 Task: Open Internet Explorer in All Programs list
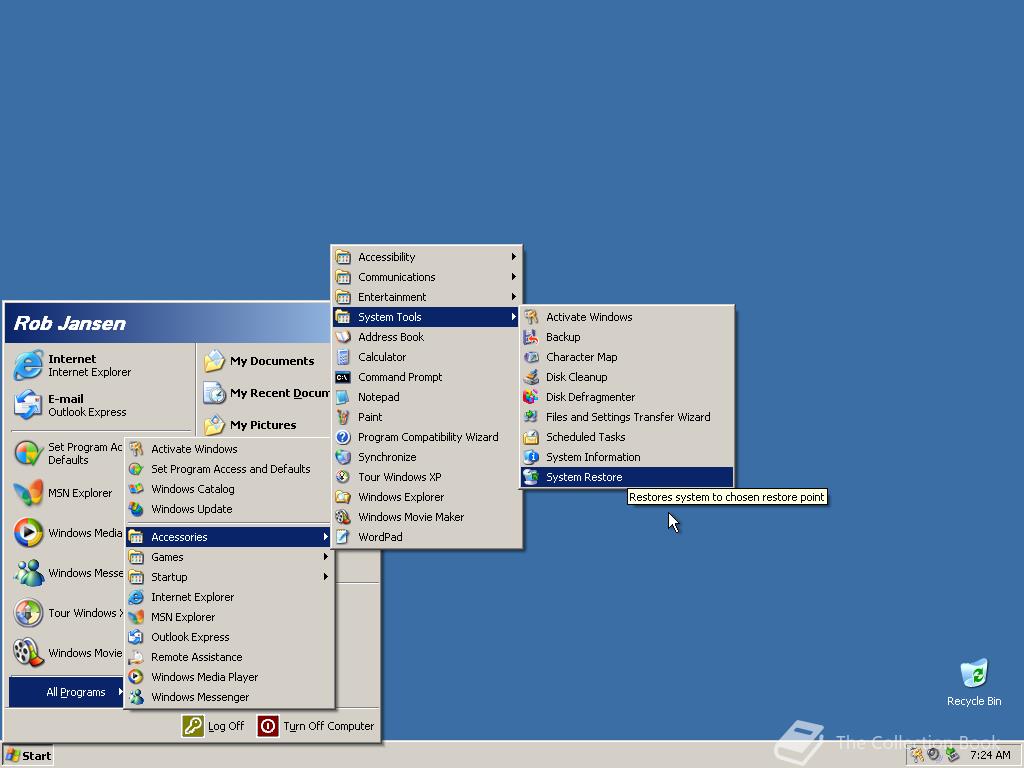[x=229, y=597]
